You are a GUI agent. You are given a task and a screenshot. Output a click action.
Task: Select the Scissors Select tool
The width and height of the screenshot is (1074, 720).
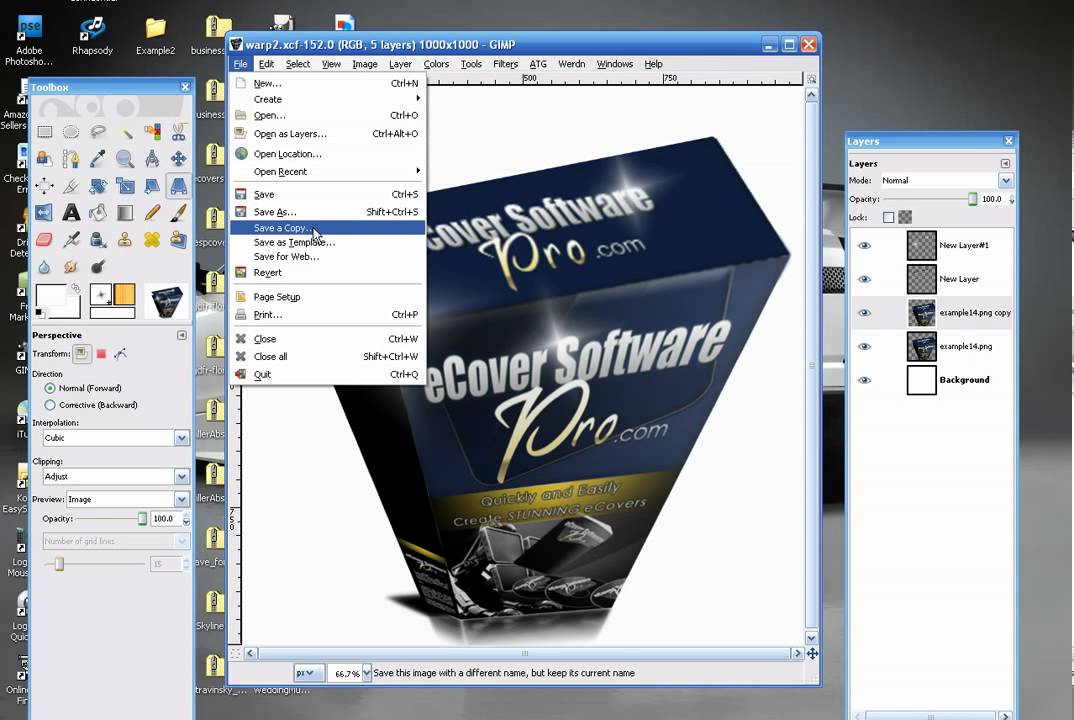(x=179, y=132)
